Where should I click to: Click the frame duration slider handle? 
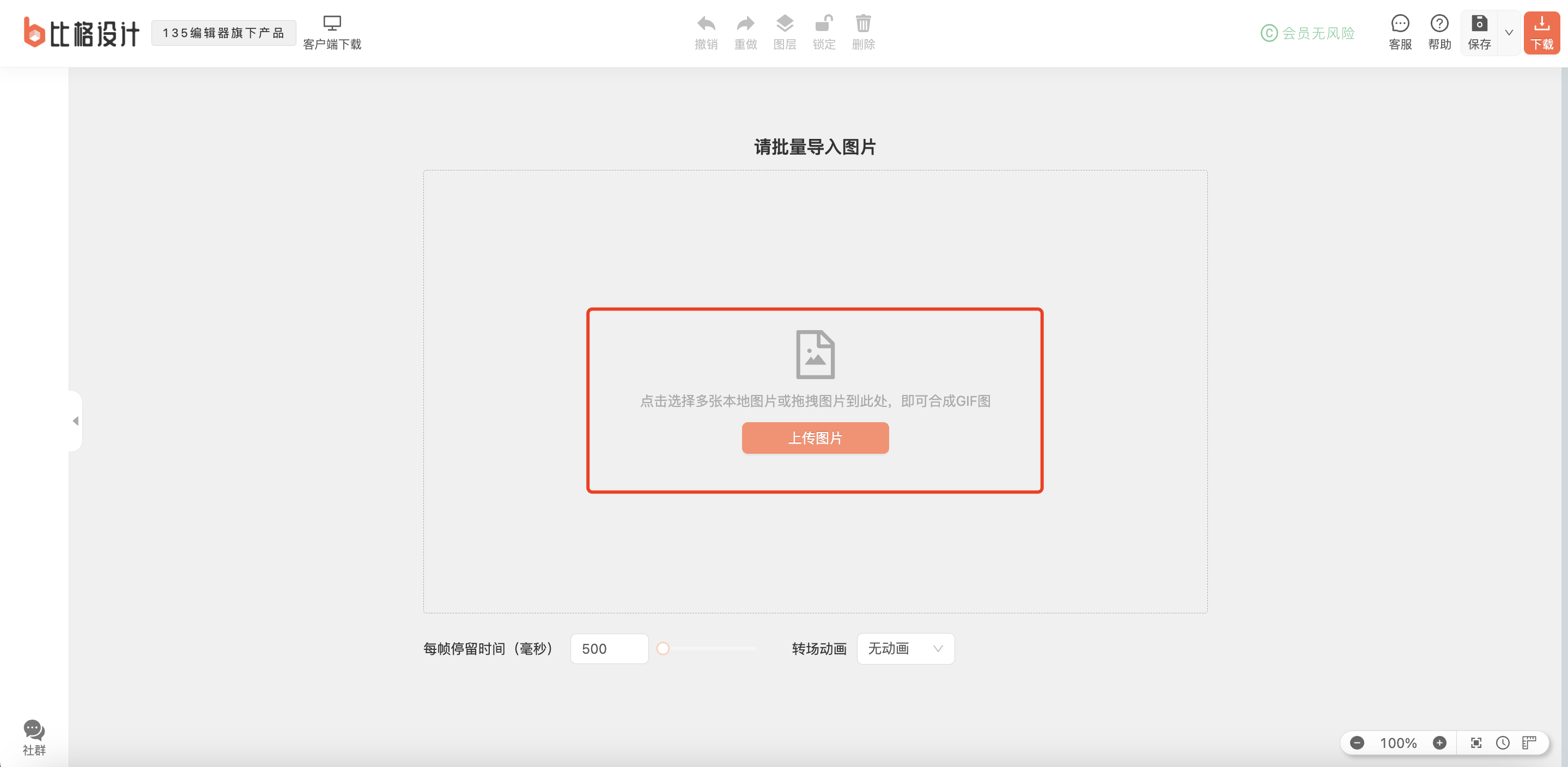[x=663, y=648]
